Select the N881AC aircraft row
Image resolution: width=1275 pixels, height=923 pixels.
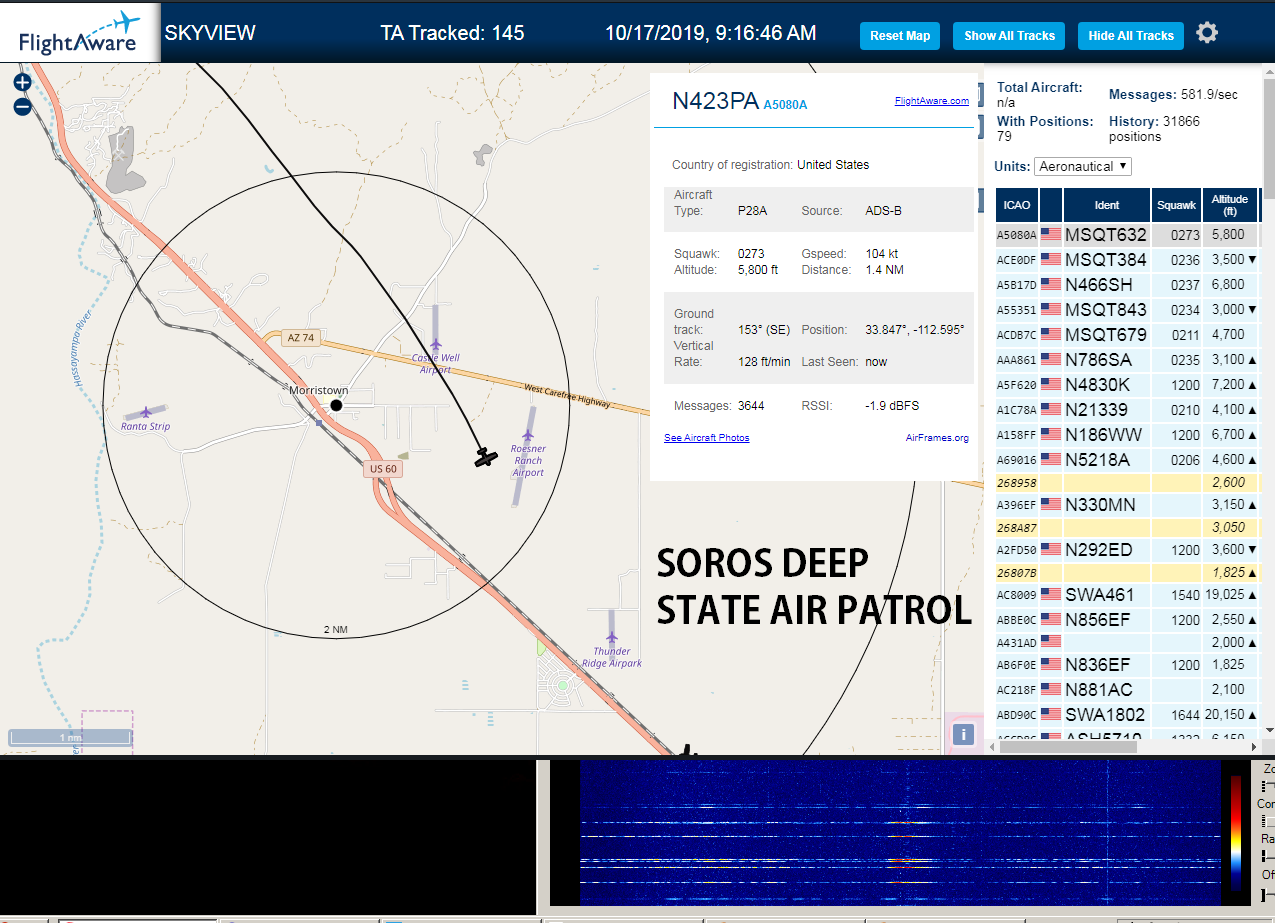[x=1127, y=690]
